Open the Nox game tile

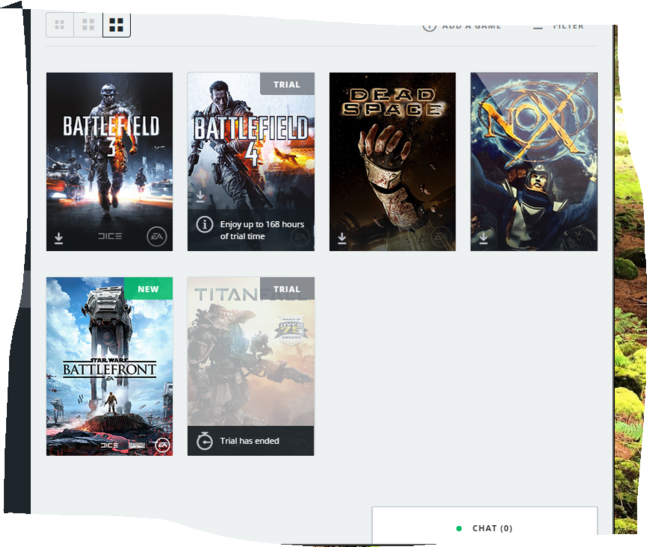click(534, 161)
